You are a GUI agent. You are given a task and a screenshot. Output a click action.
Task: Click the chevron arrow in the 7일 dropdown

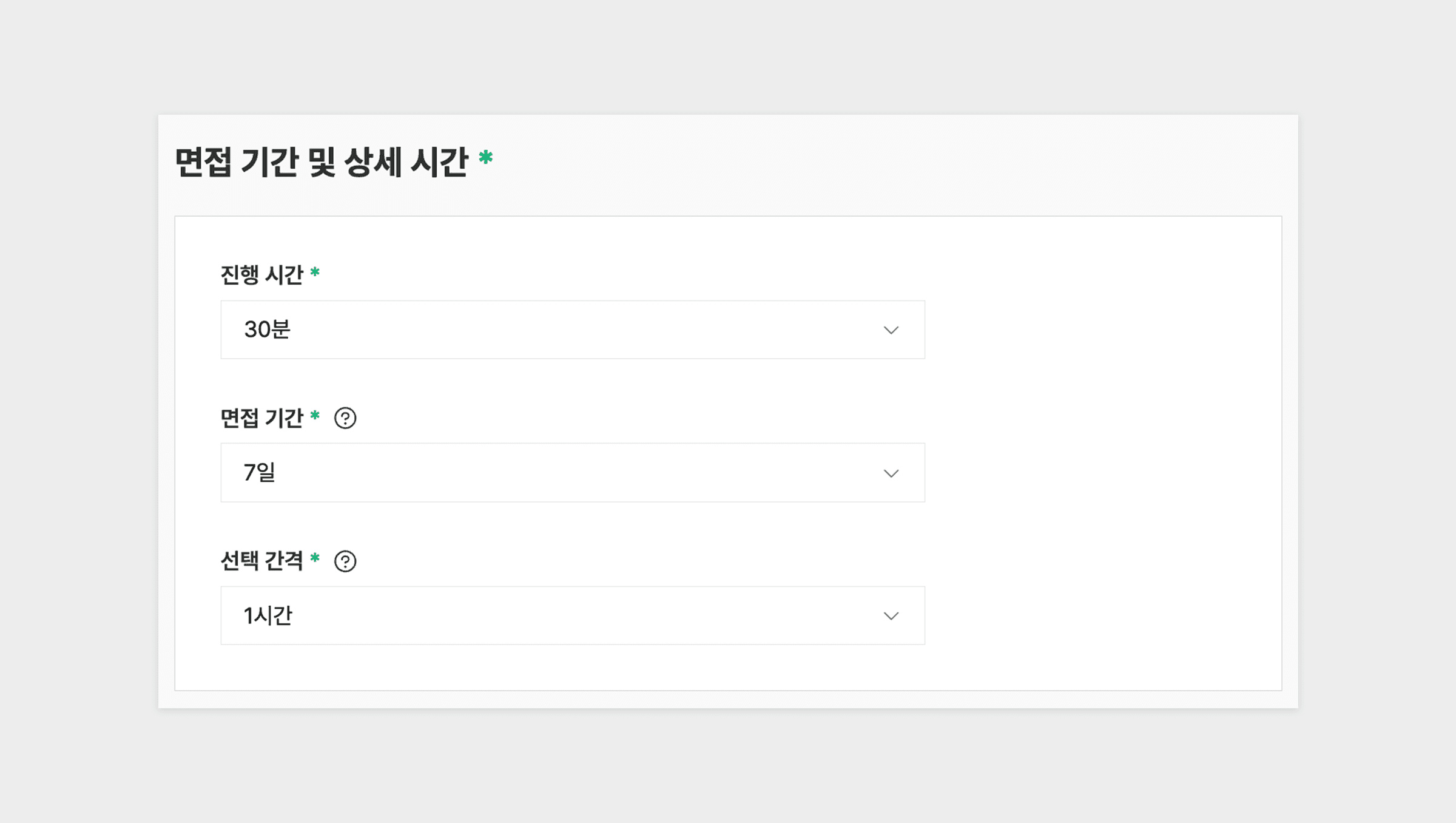click(891, 473)
